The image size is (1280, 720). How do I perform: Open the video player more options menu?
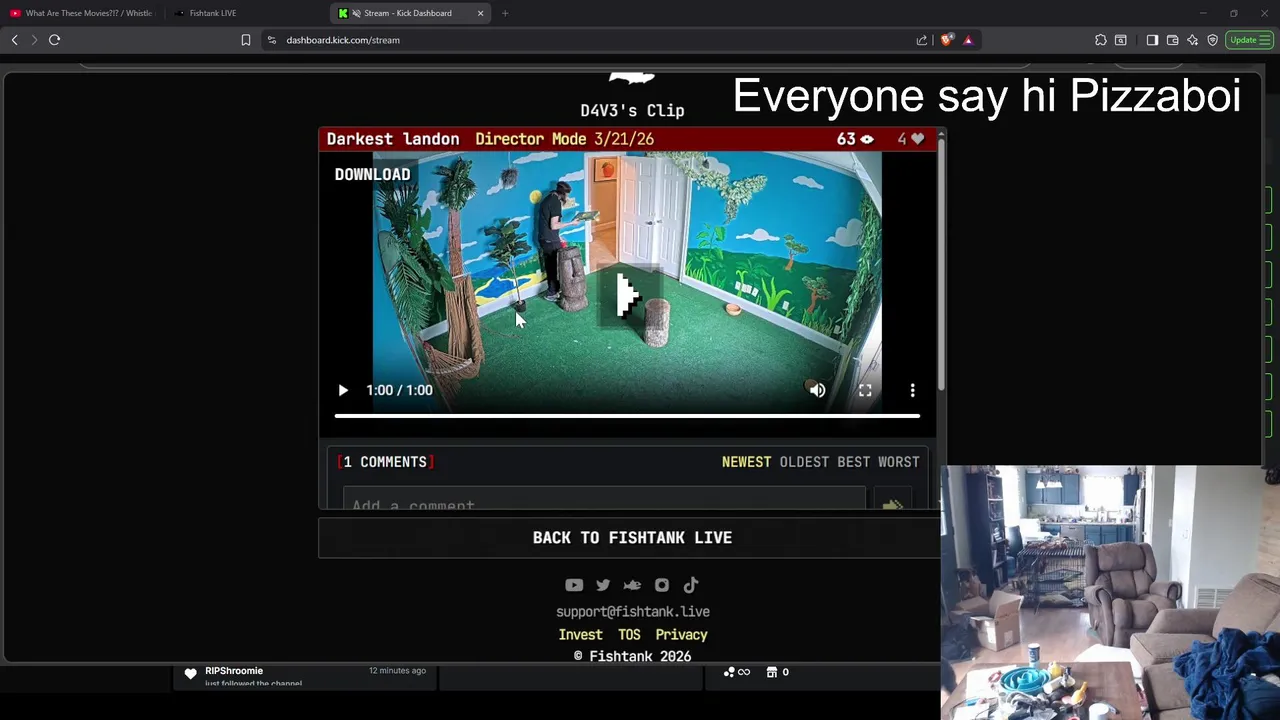click(912, 390)
